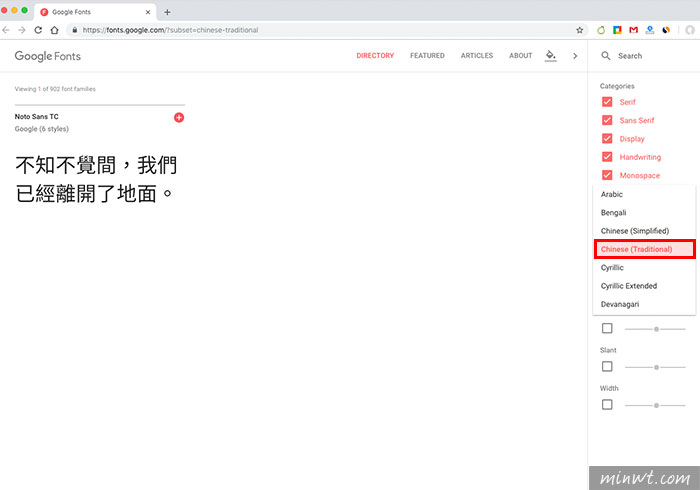Viewport: 700px width, 490px height.
Task: Click the Google (6 styles) designer link
Action: click(42, 129)
